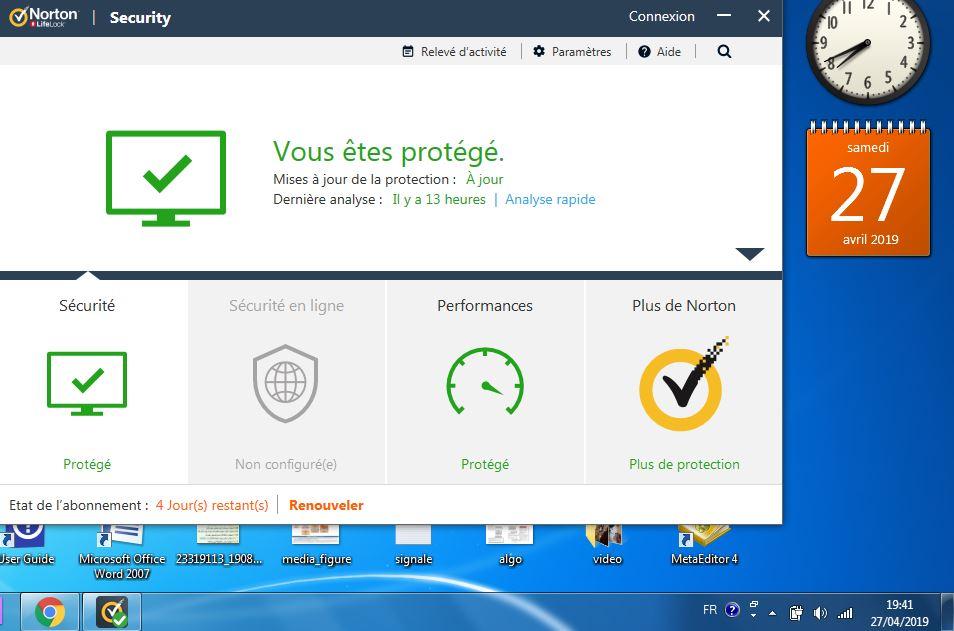Click Connexion to sign in
954x631 pixels.
pos(661,16)
